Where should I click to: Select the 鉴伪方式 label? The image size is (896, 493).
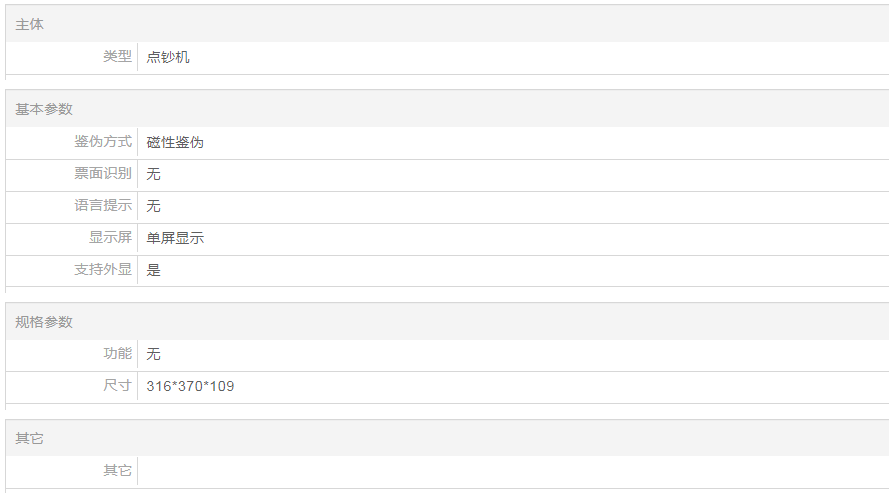103,142
